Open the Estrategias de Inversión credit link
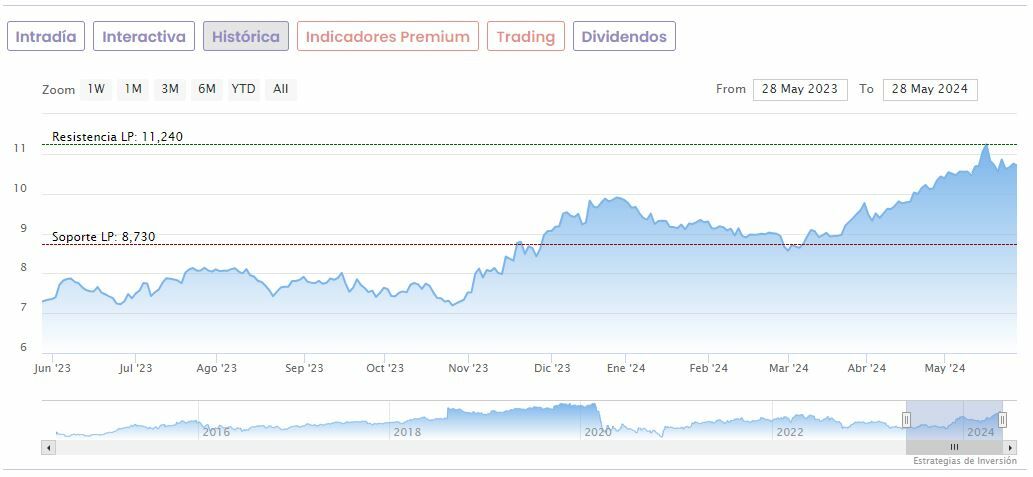 click(x=964, y=461)
